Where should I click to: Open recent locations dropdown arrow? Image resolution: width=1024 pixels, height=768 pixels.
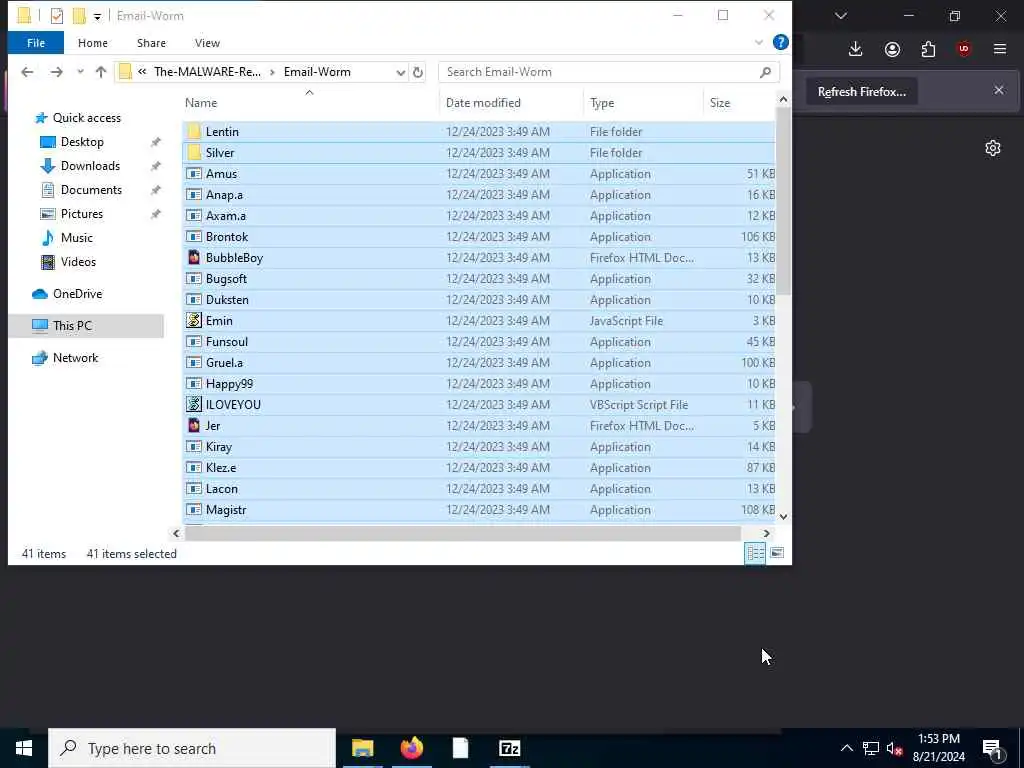[80, 72]
